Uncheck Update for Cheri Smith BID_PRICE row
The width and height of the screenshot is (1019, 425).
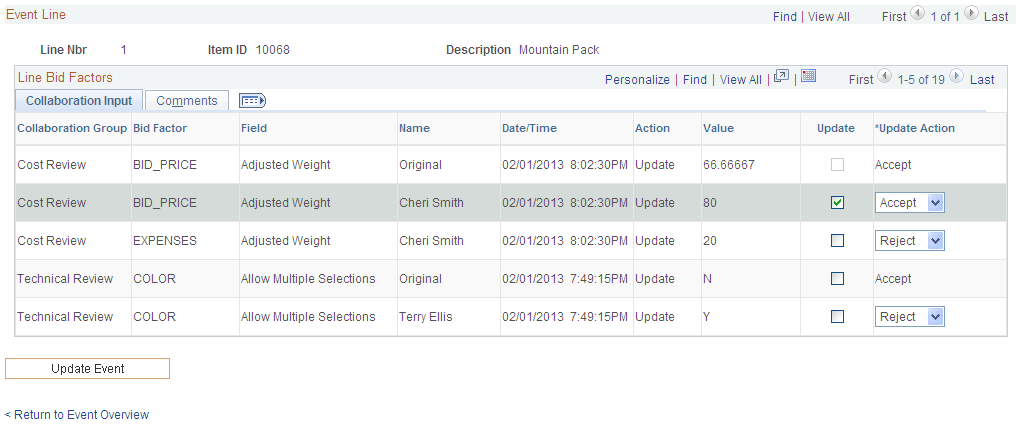pyautogui.click(x=838, y=203)
